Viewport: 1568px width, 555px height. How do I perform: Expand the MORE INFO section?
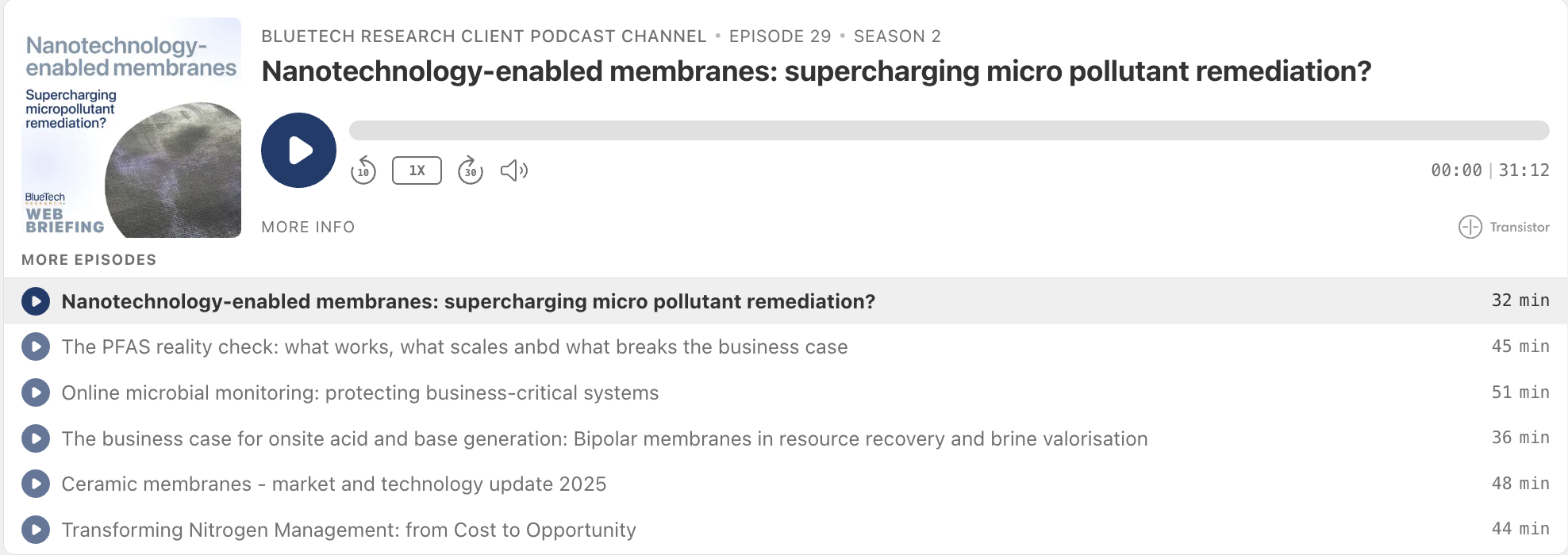click(308, 228)
